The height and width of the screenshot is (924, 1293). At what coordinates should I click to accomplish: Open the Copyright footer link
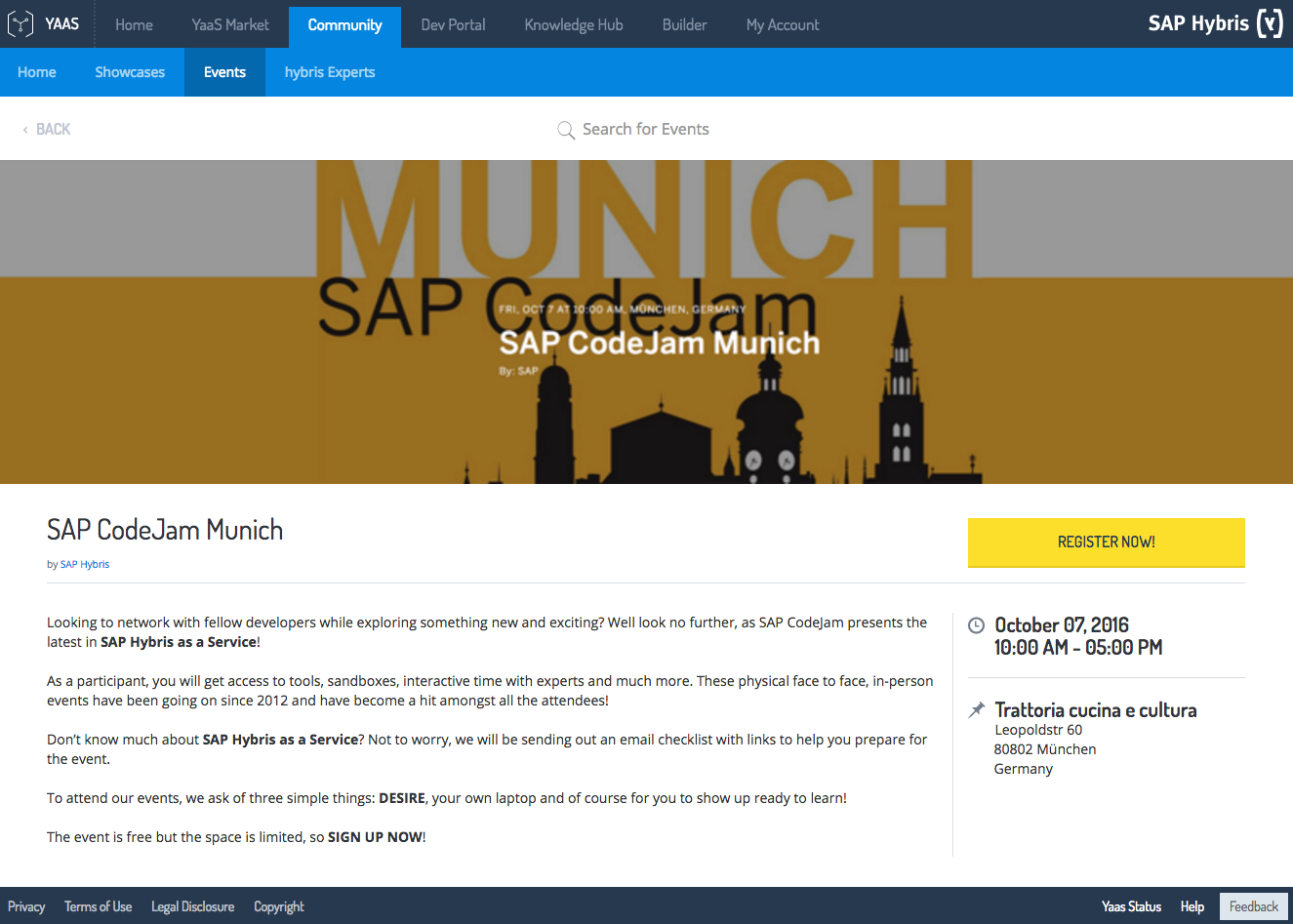[x=279, y=906]
